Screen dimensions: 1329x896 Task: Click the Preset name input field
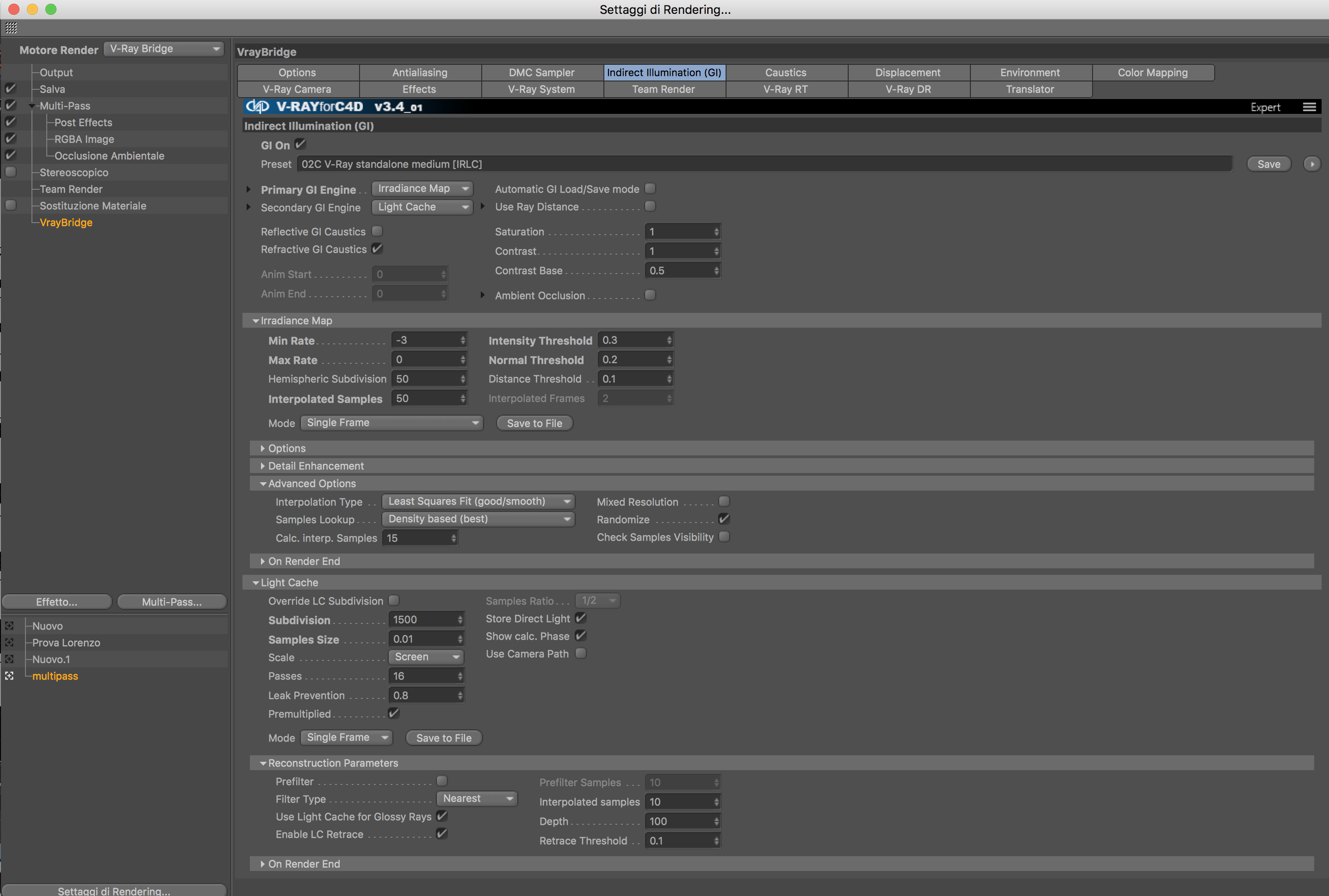tap(764, 164)
